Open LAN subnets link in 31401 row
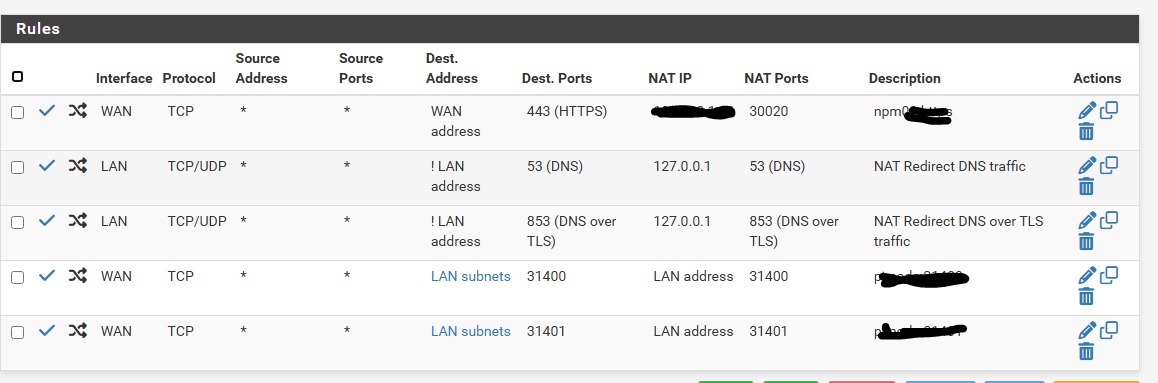The image size is (1158, 383). [x=470, y=332]
